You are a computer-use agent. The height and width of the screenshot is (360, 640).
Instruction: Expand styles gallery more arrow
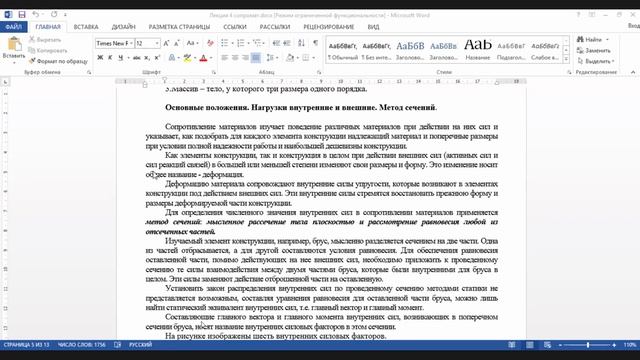click(566, 60)
